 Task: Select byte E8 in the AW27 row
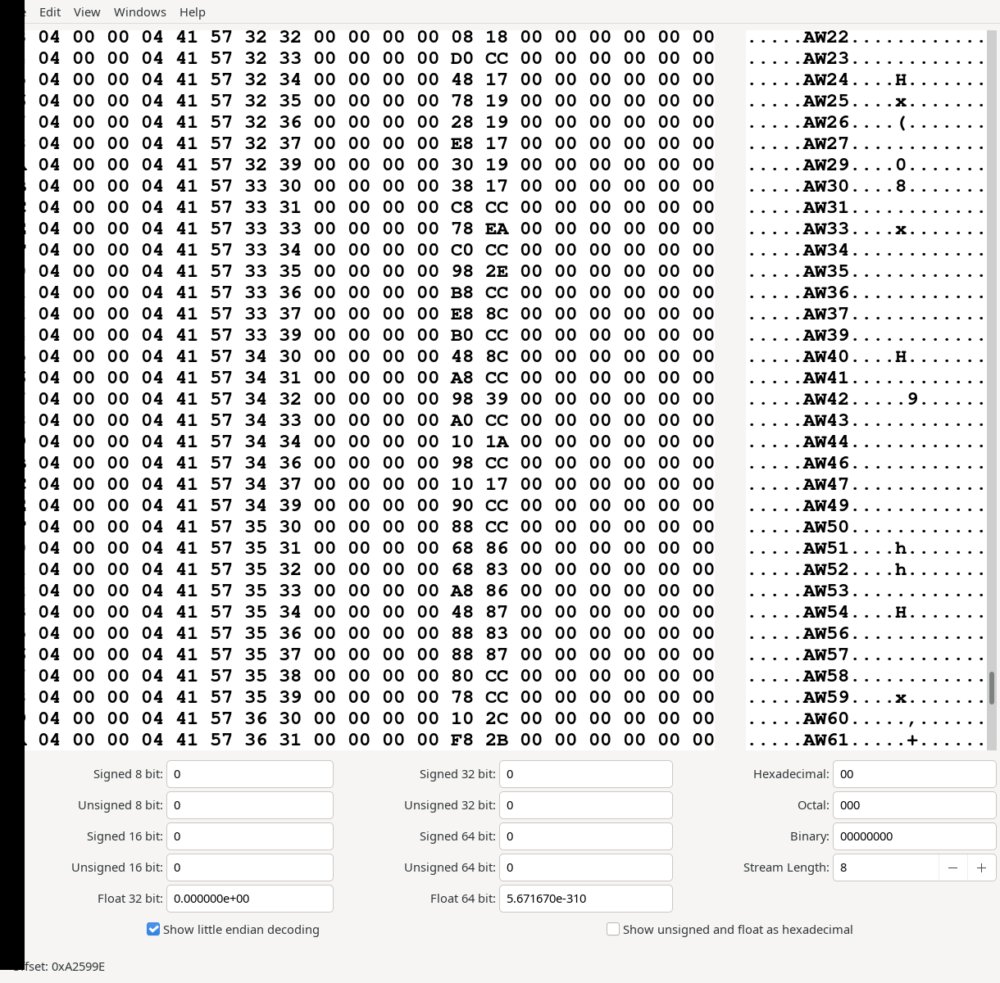(x=462, y=144)
